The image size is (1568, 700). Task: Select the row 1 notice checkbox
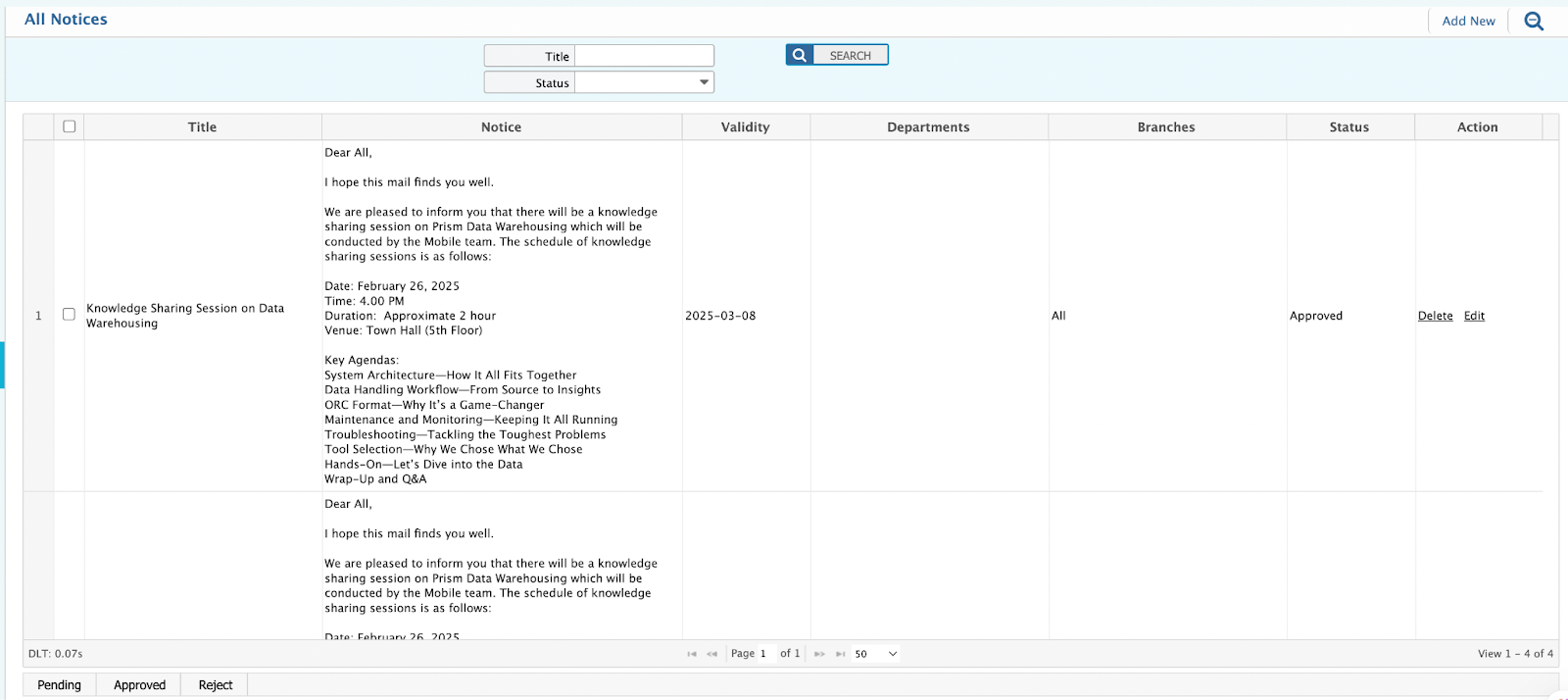click(69, 315)
